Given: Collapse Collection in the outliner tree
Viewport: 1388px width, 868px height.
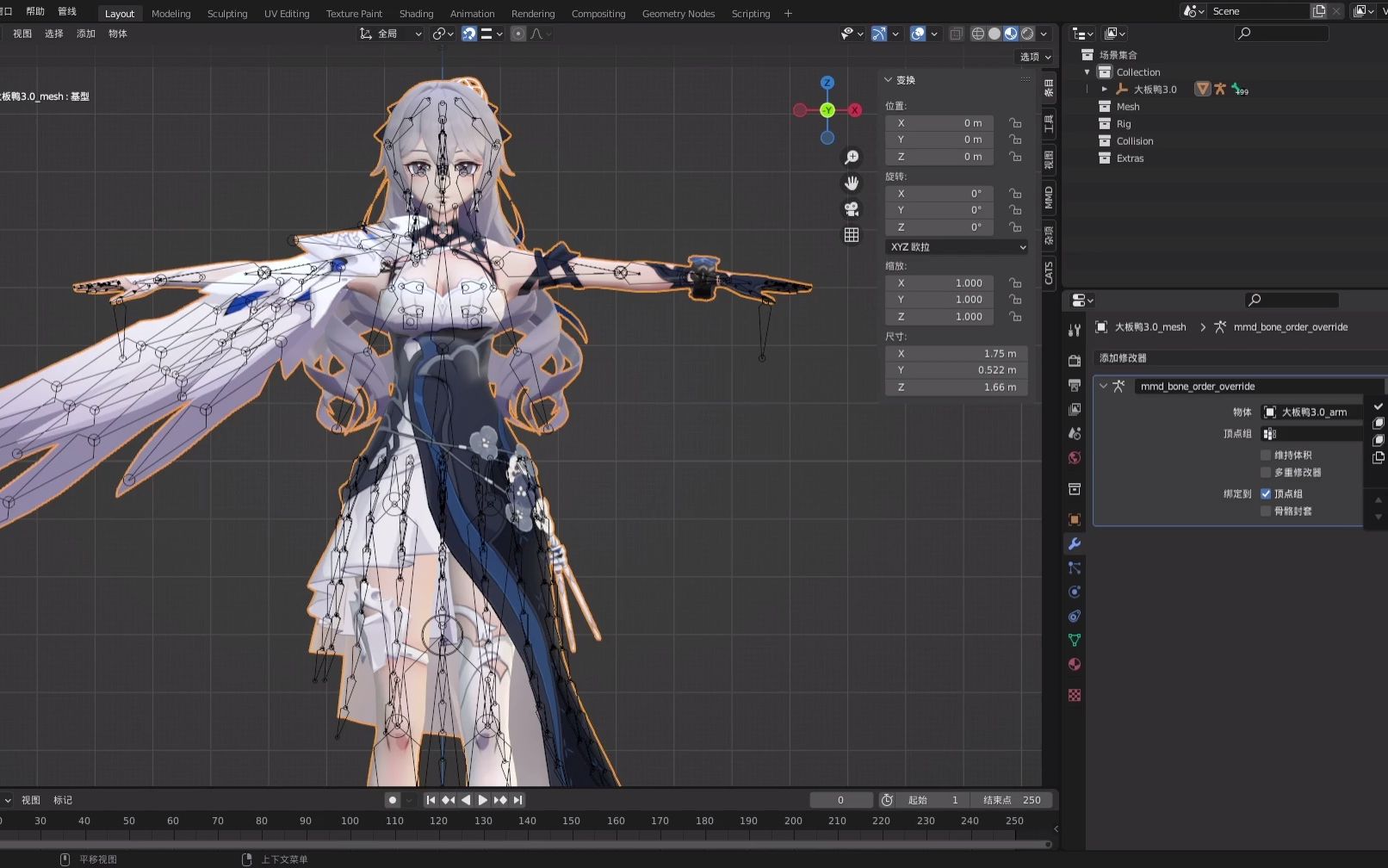Looking at the screenshot, I should click(1087, 72).
